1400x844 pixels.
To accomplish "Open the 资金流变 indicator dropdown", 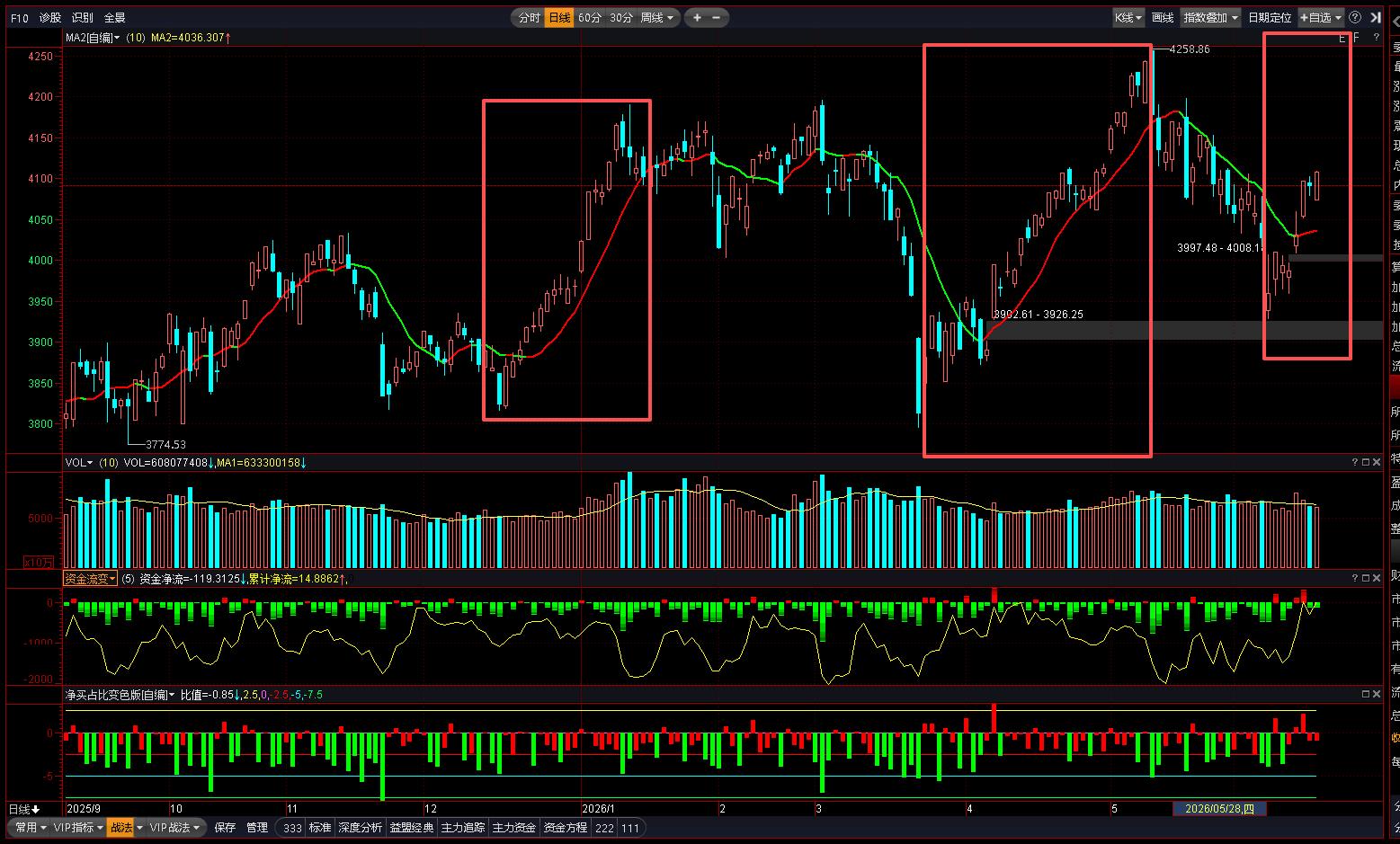I will pyautogui.click(x=91, y=579).
